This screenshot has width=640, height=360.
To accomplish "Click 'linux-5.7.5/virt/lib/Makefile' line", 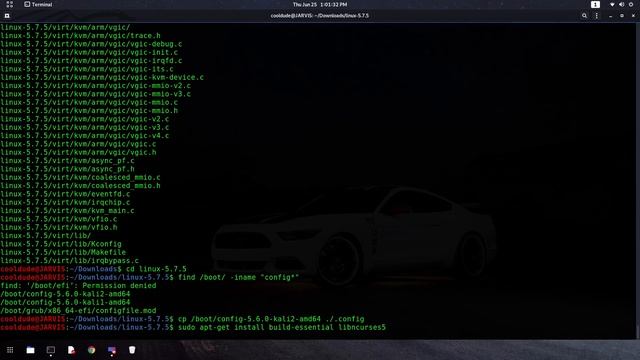I will tap(63, 253).
